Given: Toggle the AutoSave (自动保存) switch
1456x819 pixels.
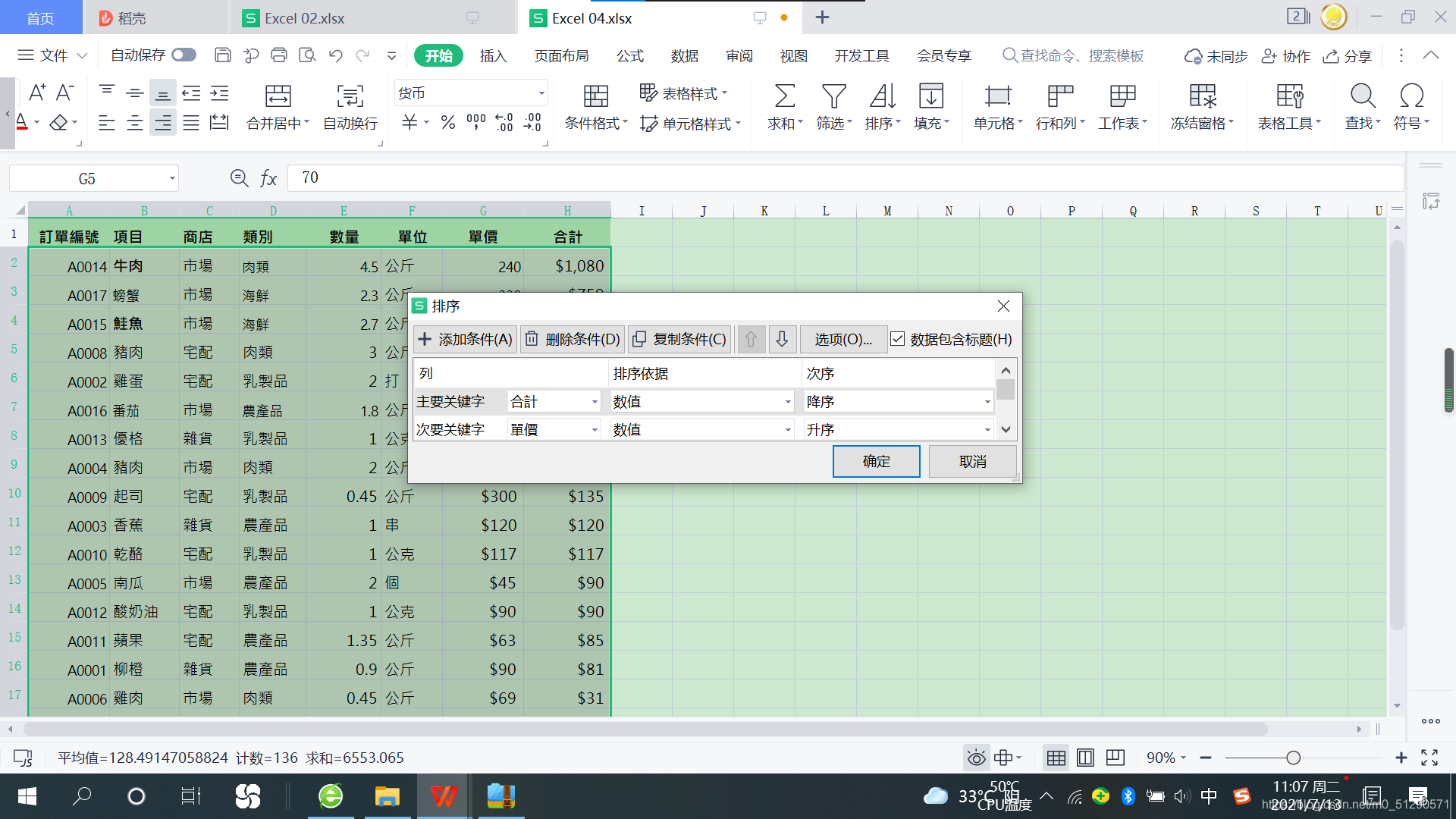Looking at the screenshot, I should tap(184, 55).
